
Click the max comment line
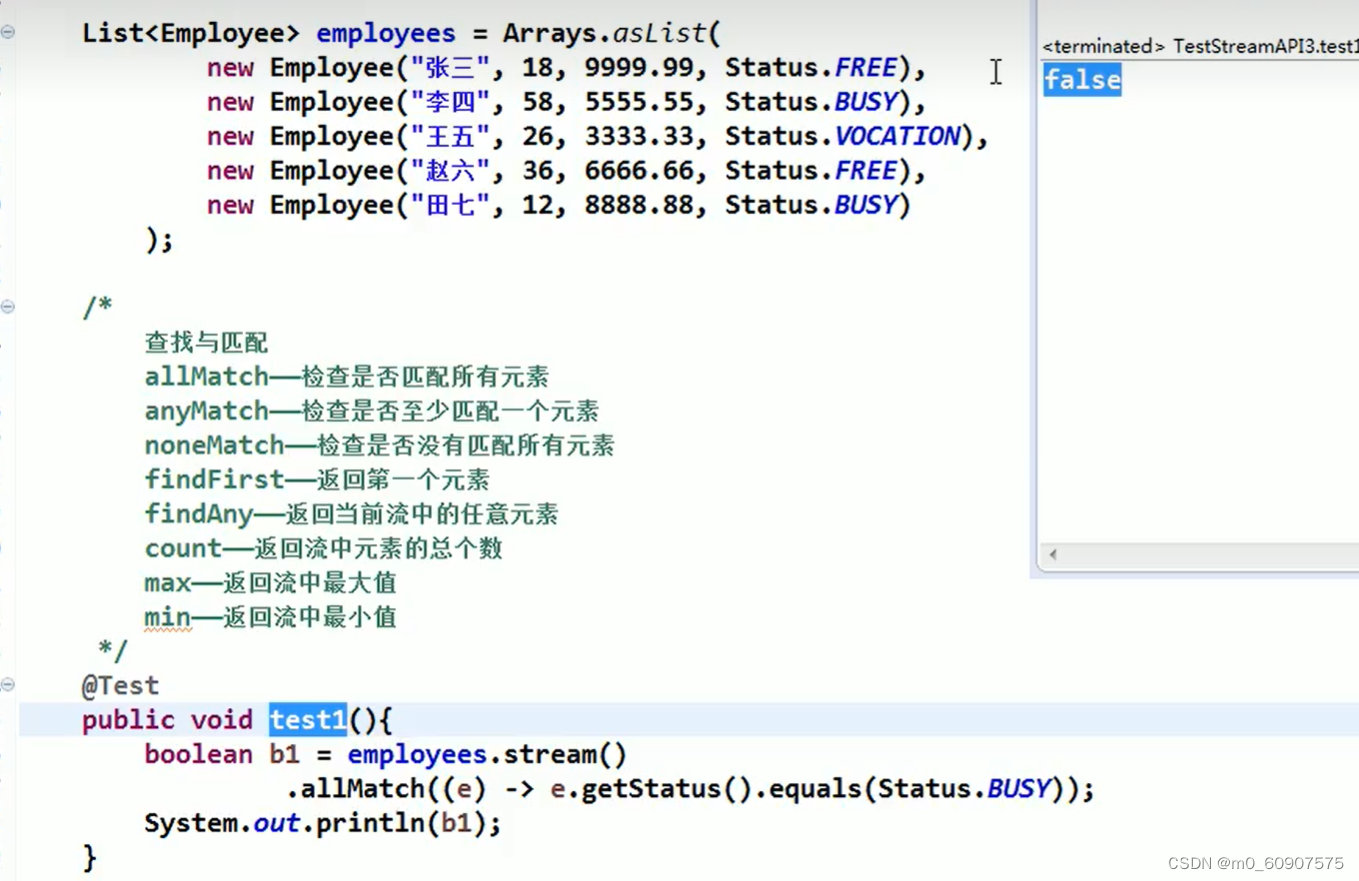pyautogui.click(x=270, y=583)
